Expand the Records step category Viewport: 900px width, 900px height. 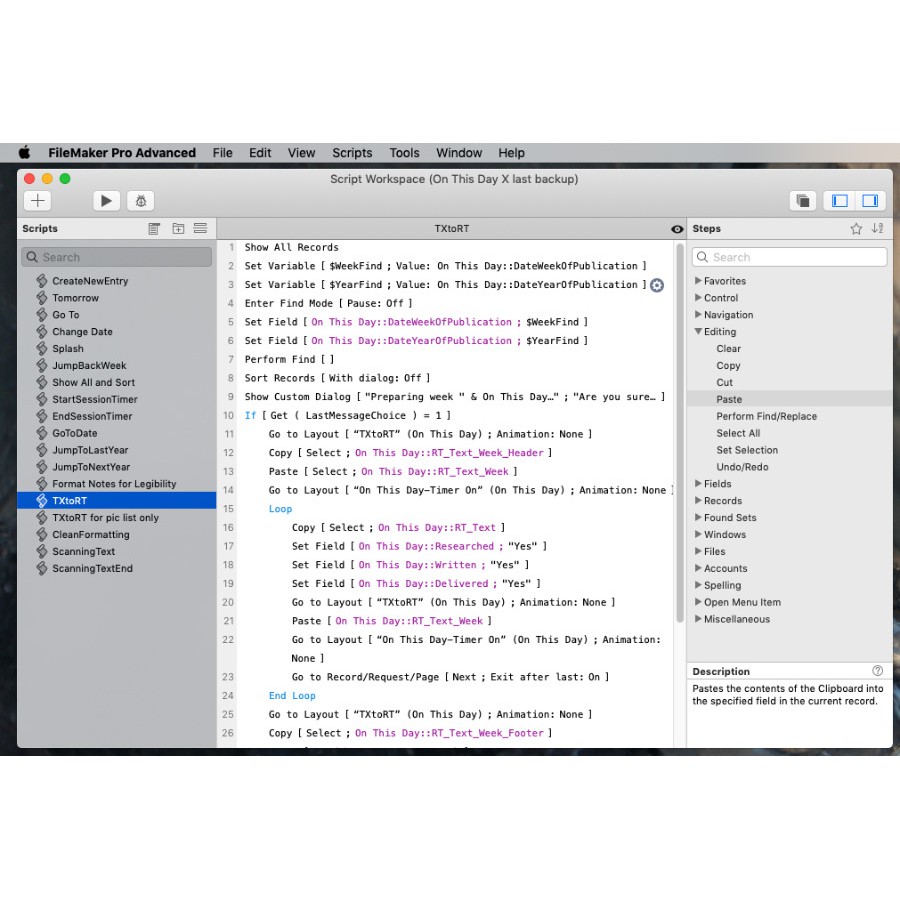tap(698, 501)
